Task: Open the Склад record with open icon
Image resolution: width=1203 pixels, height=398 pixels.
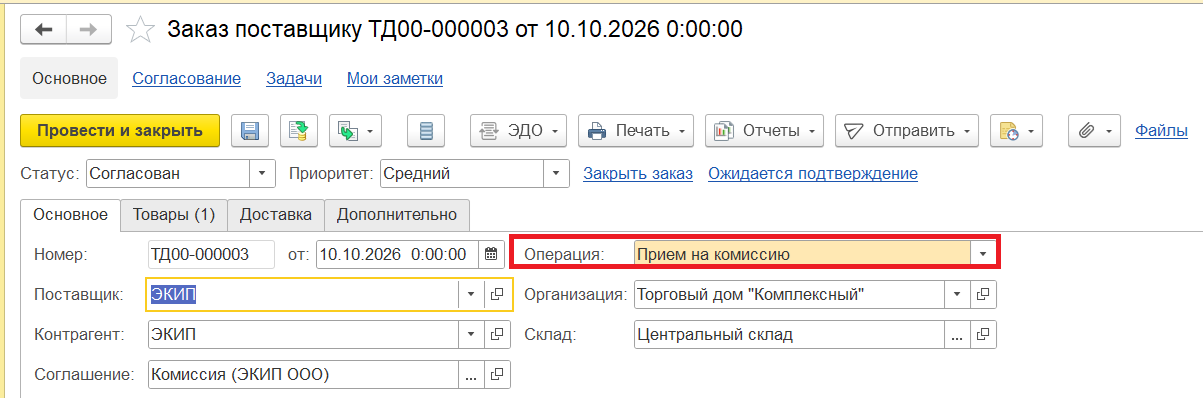Action: coord(983,334)
